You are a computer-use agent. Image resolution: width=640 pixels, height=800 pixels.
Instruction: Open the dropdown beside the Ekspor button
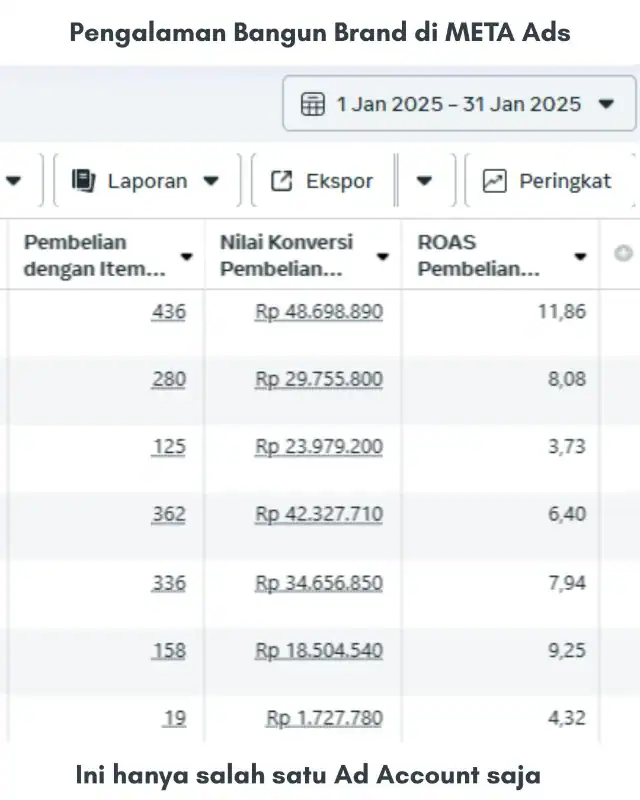point(425,181)
